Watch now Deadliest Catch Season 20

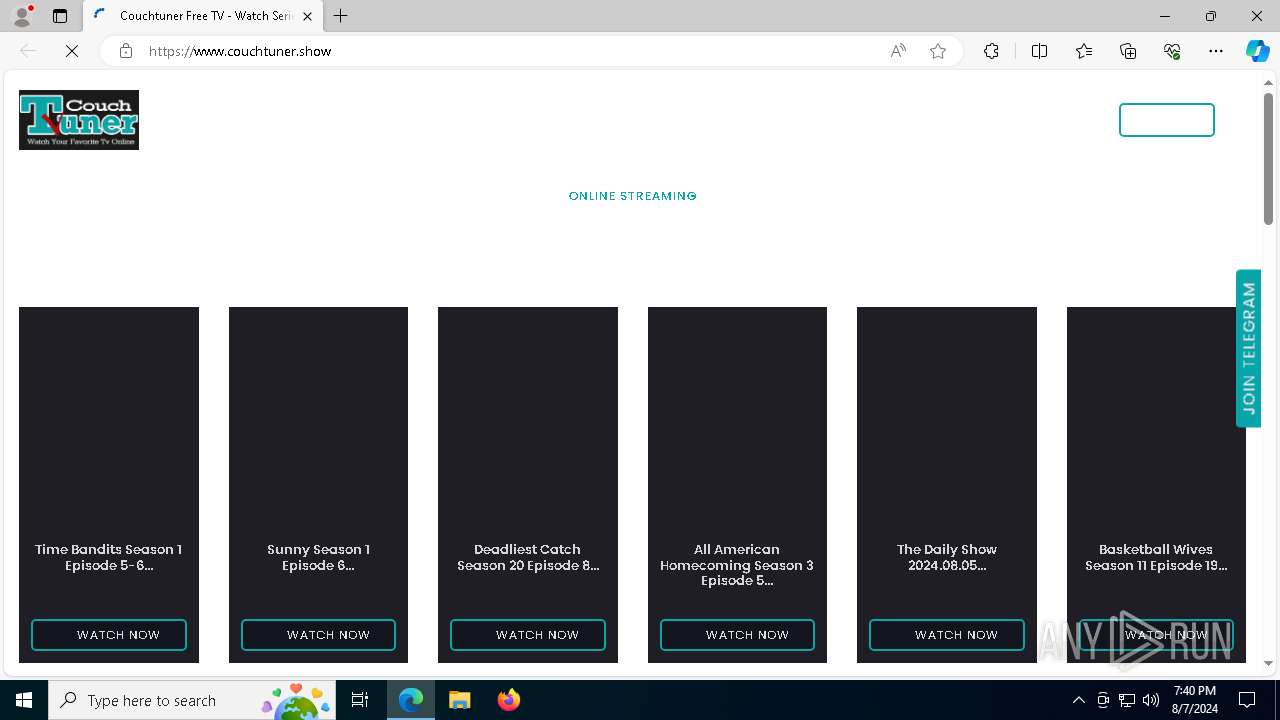pos(528,635)
